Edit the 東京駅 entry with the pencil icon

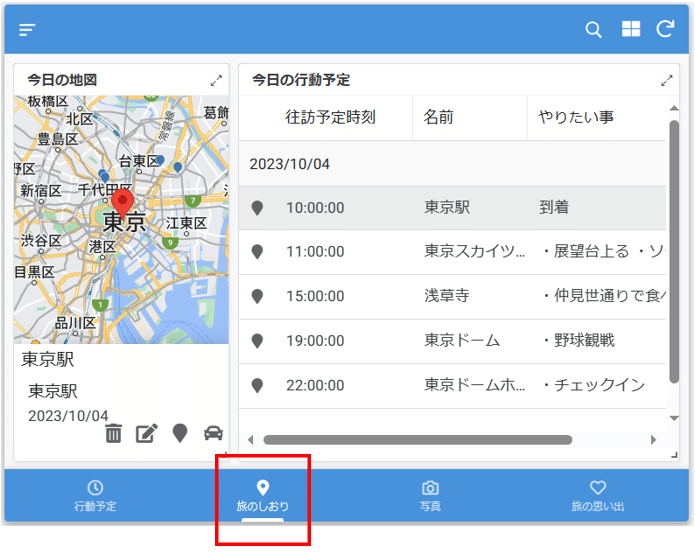tap(147, 433)
